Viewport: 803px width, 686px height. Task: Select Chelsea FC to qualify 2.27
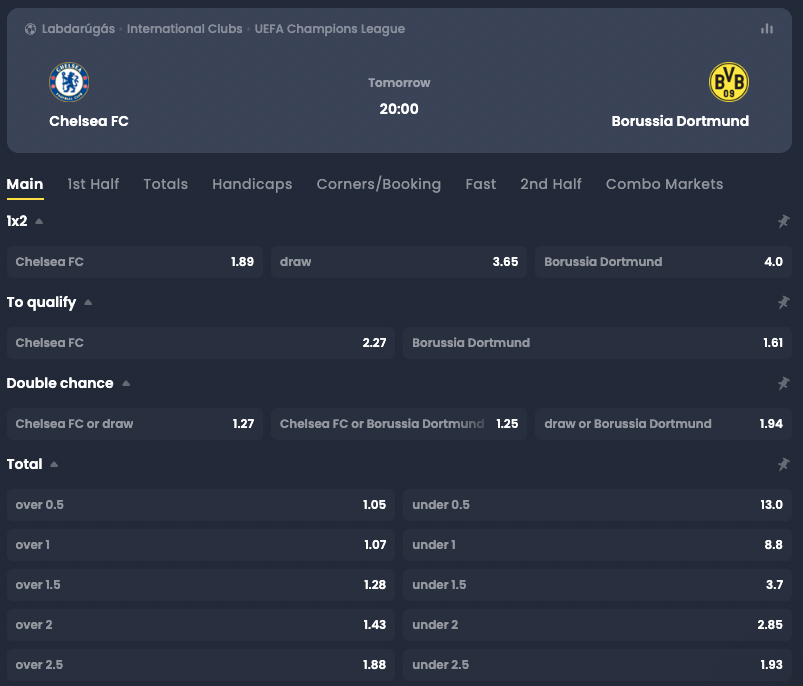pyautogui.click(x=201, y=343)
